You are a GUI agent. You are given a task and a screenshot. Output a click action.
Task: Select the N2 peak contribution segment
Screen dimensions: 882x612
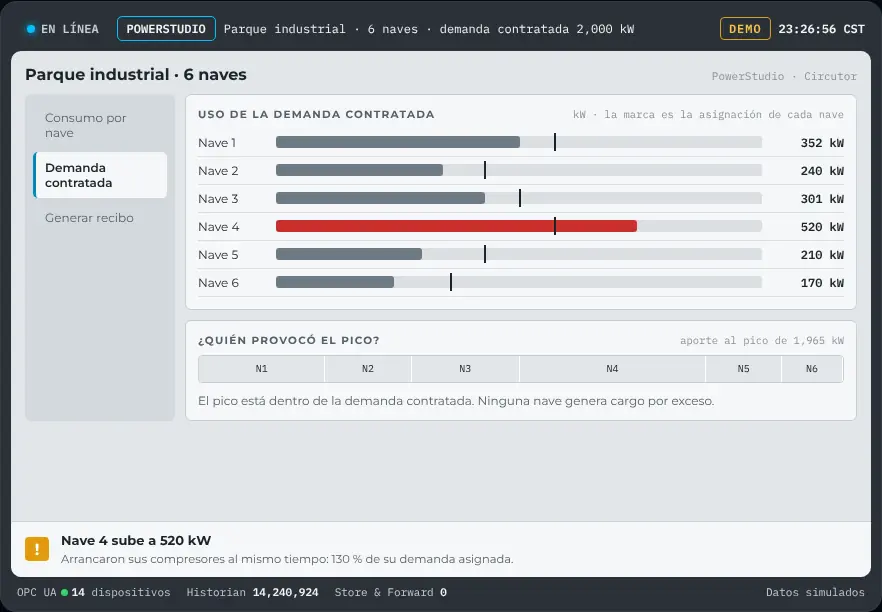[x=368, y=369]
